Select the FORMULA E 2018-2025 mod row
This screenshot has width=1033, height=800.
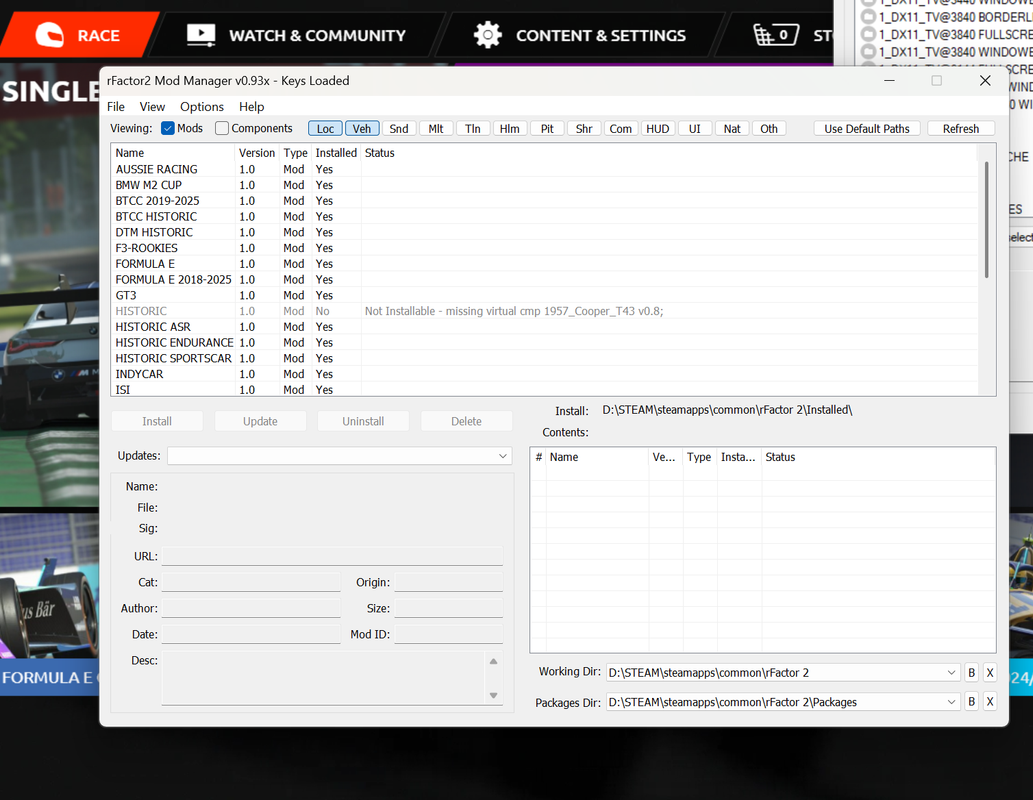point(544,280)
